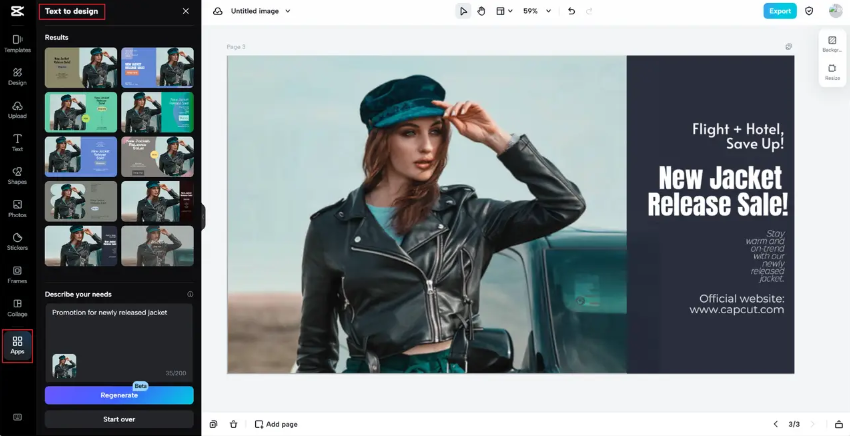Click Add page
Screen dimensions: 850x436
(276, 424)
